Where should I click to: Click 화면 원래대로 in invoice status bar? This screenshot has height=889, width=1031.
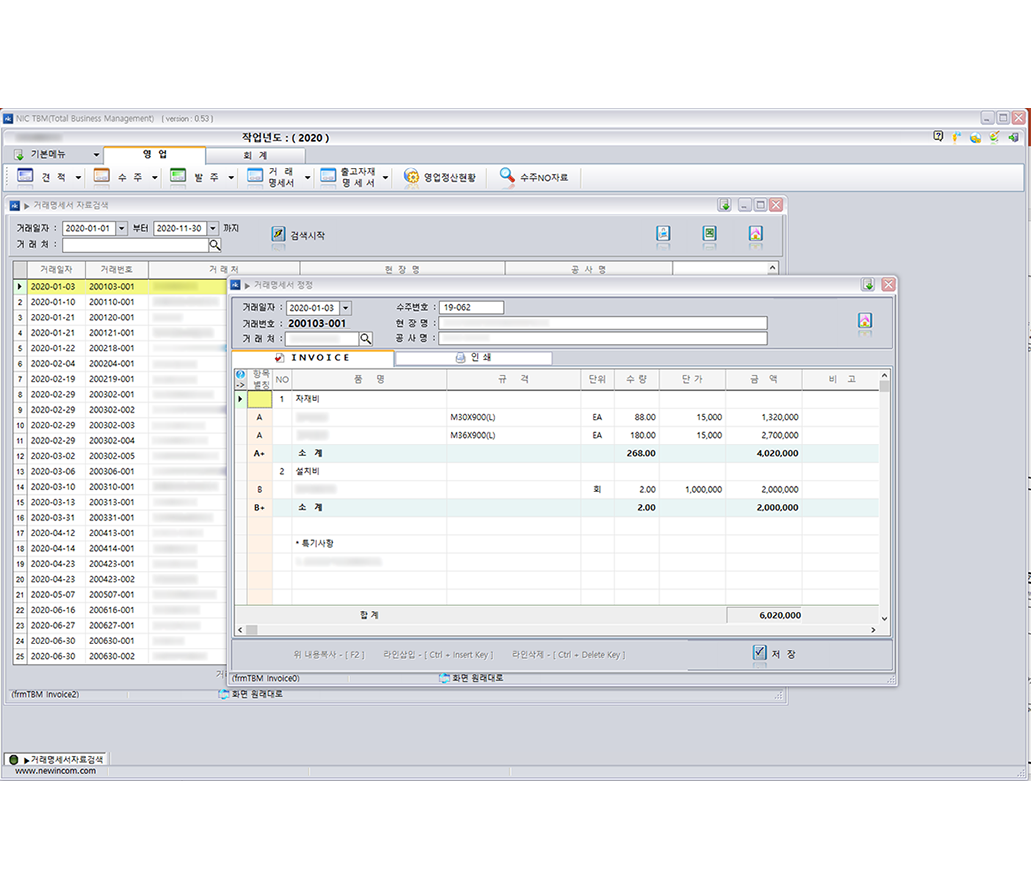[x=470, y=678]
